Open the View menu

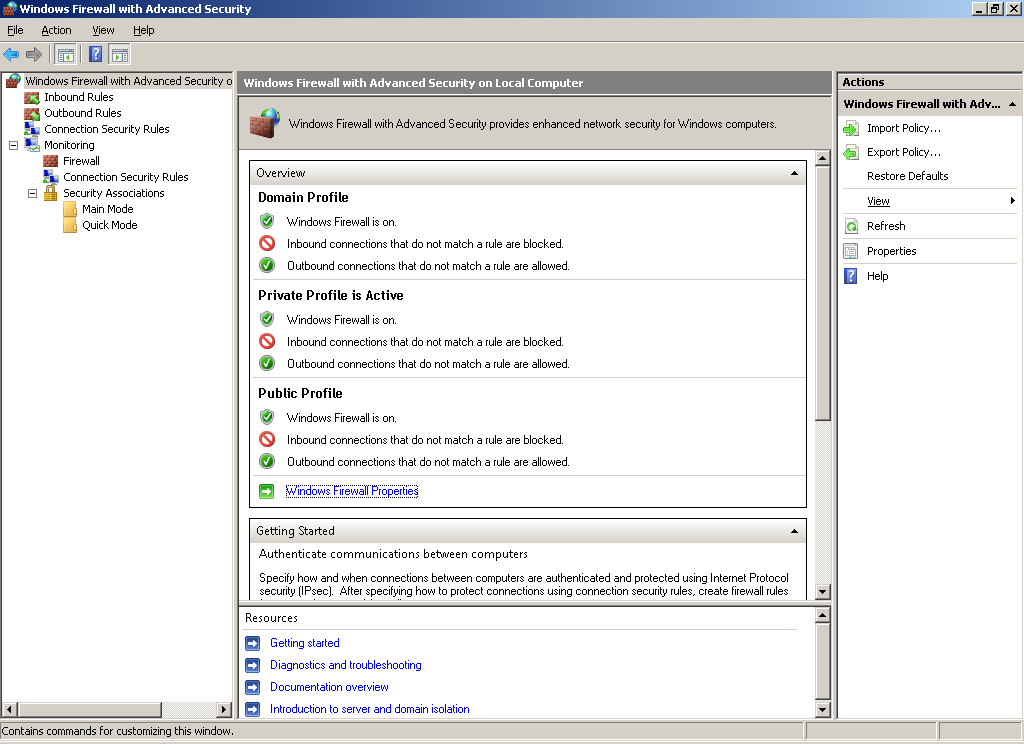pos(103,30)
